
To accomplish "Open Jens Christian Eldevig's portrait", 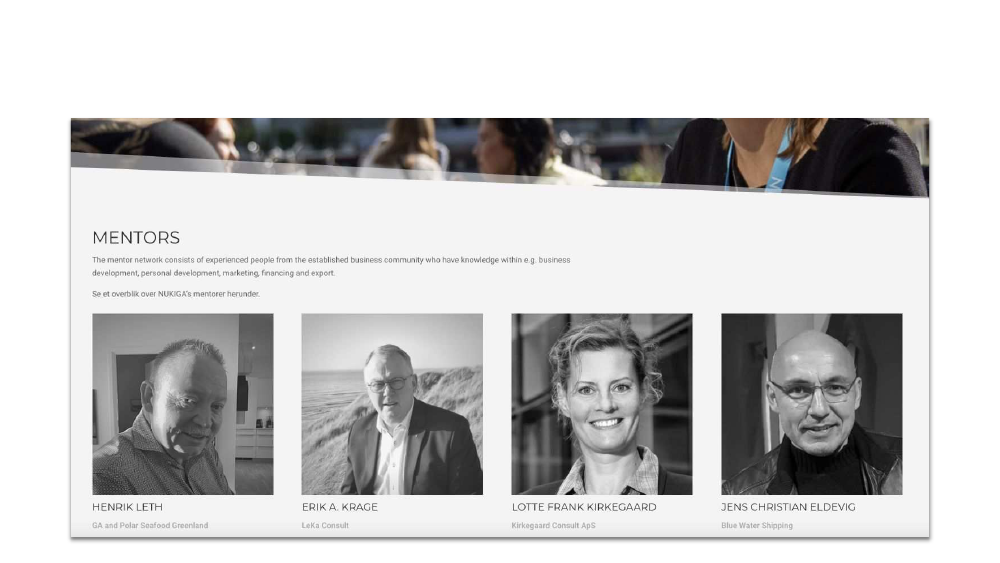I will 811,404.
